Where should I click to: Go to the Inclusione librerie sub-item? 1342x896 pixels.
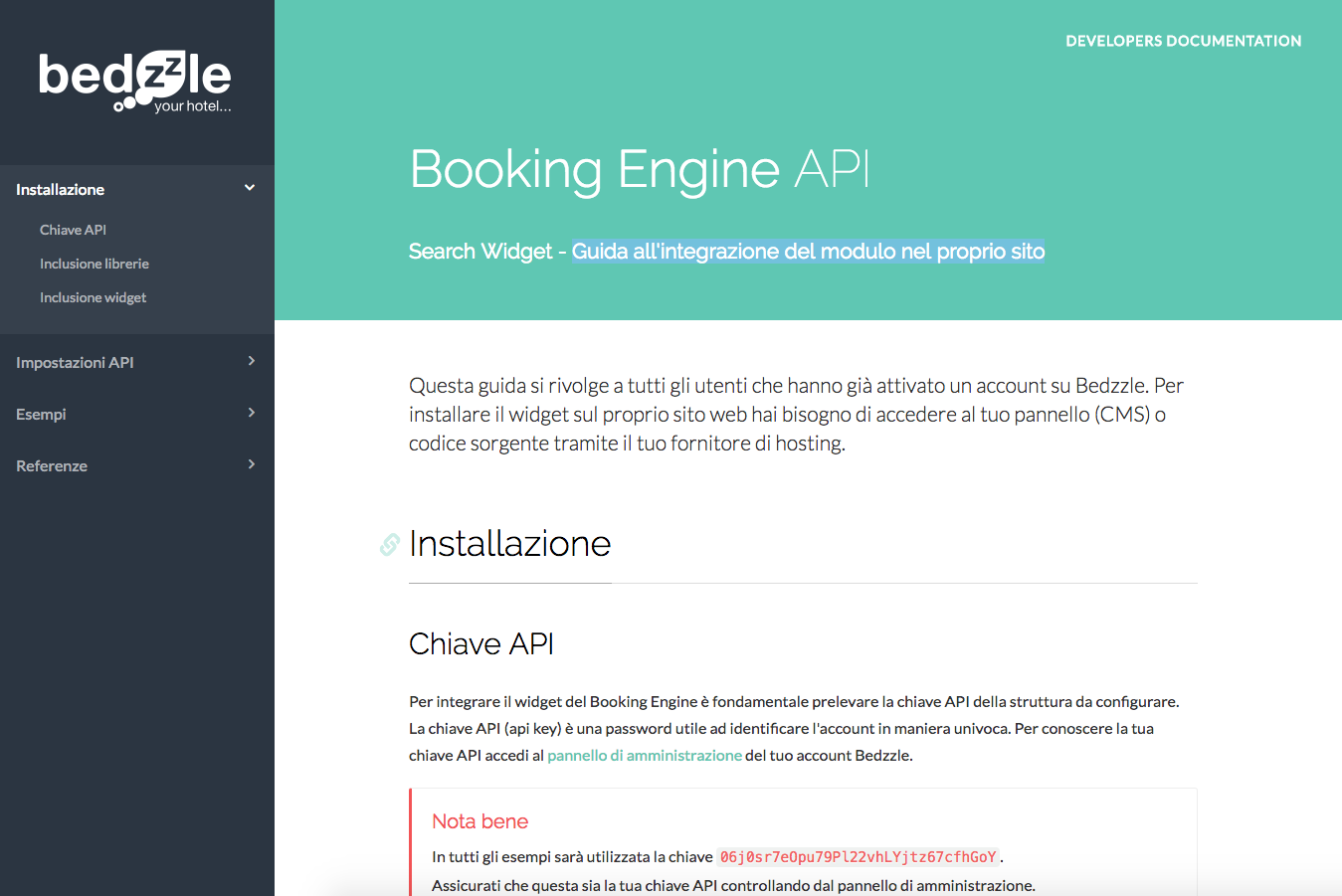(x=95, y=264)
